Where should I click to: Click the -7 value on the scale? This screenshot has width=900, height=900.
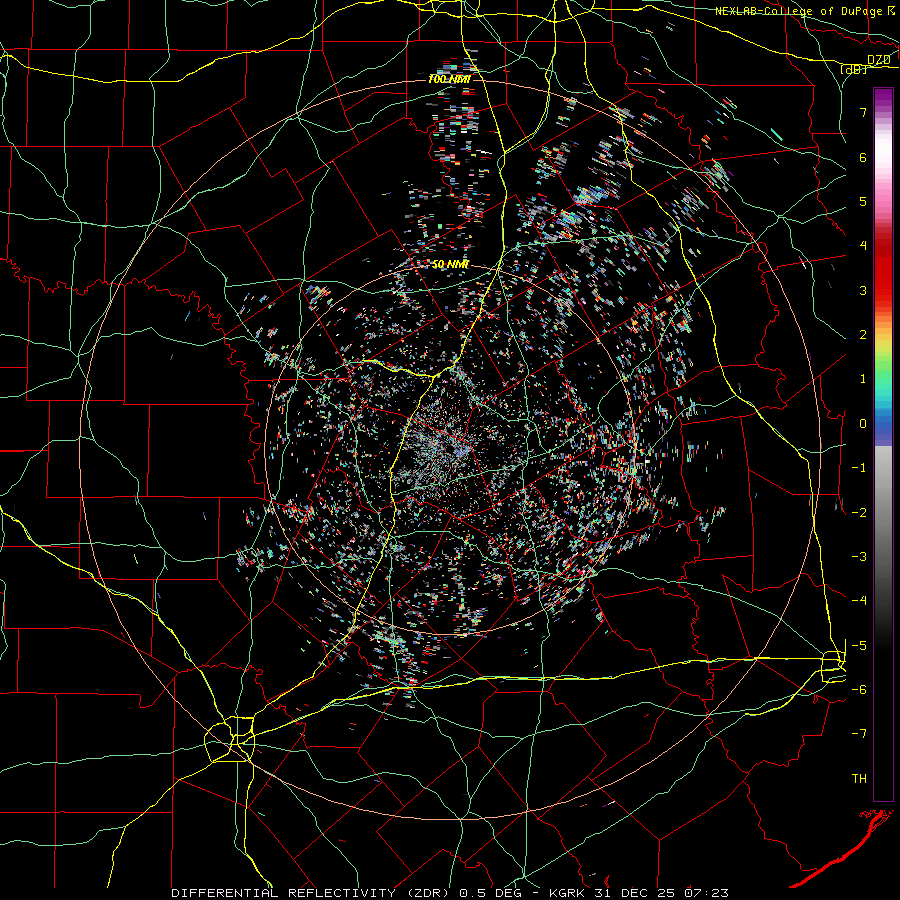[x=859, y=734]
